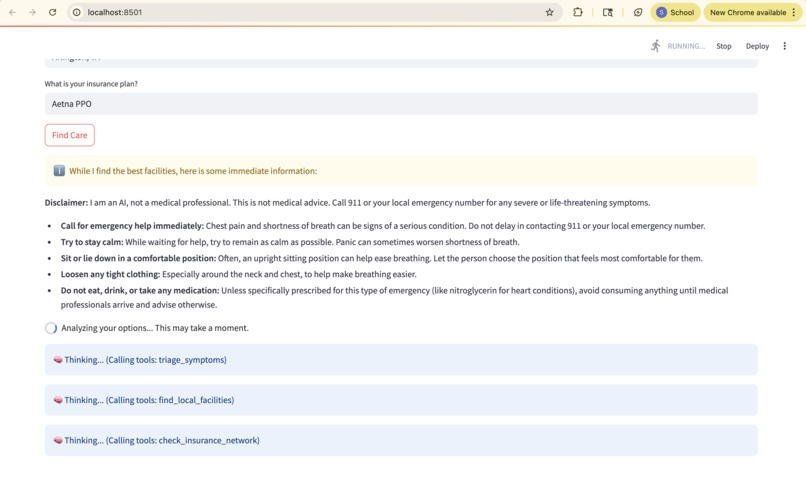Click 'Call for emergency help immediately:' bullet

click(132, 226)
